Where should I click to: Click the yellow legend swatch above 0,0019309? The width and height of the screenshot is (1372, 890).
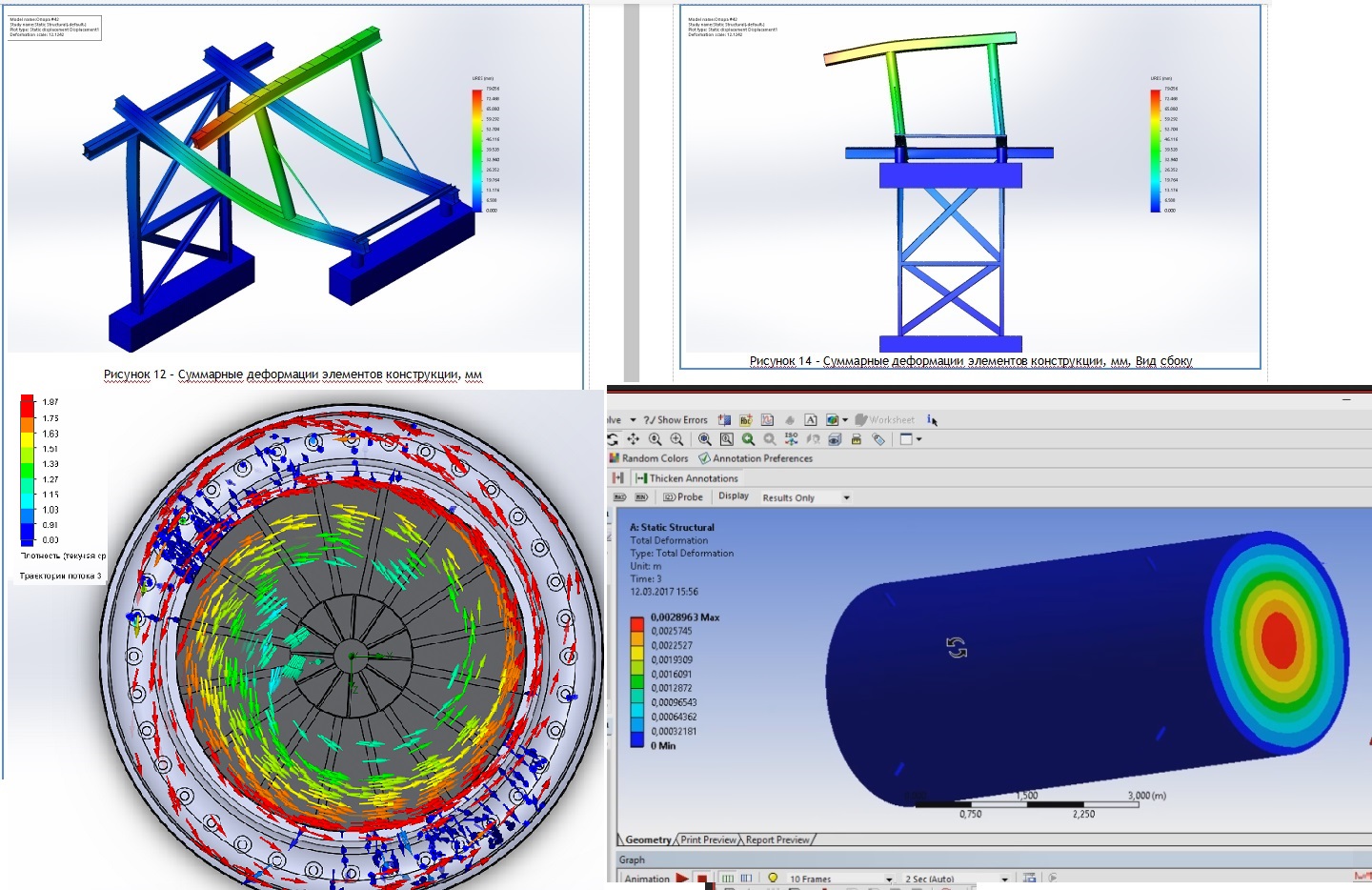pyautogui.click(x=636, y=653)
